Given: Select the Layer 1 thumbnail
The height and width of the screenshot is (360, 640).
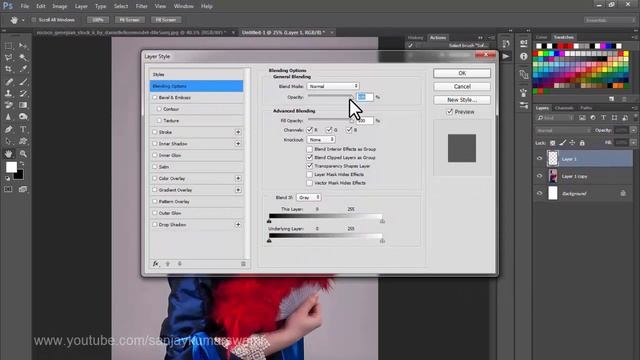Looking at the screenshot, I should click(x=553, y=159).
